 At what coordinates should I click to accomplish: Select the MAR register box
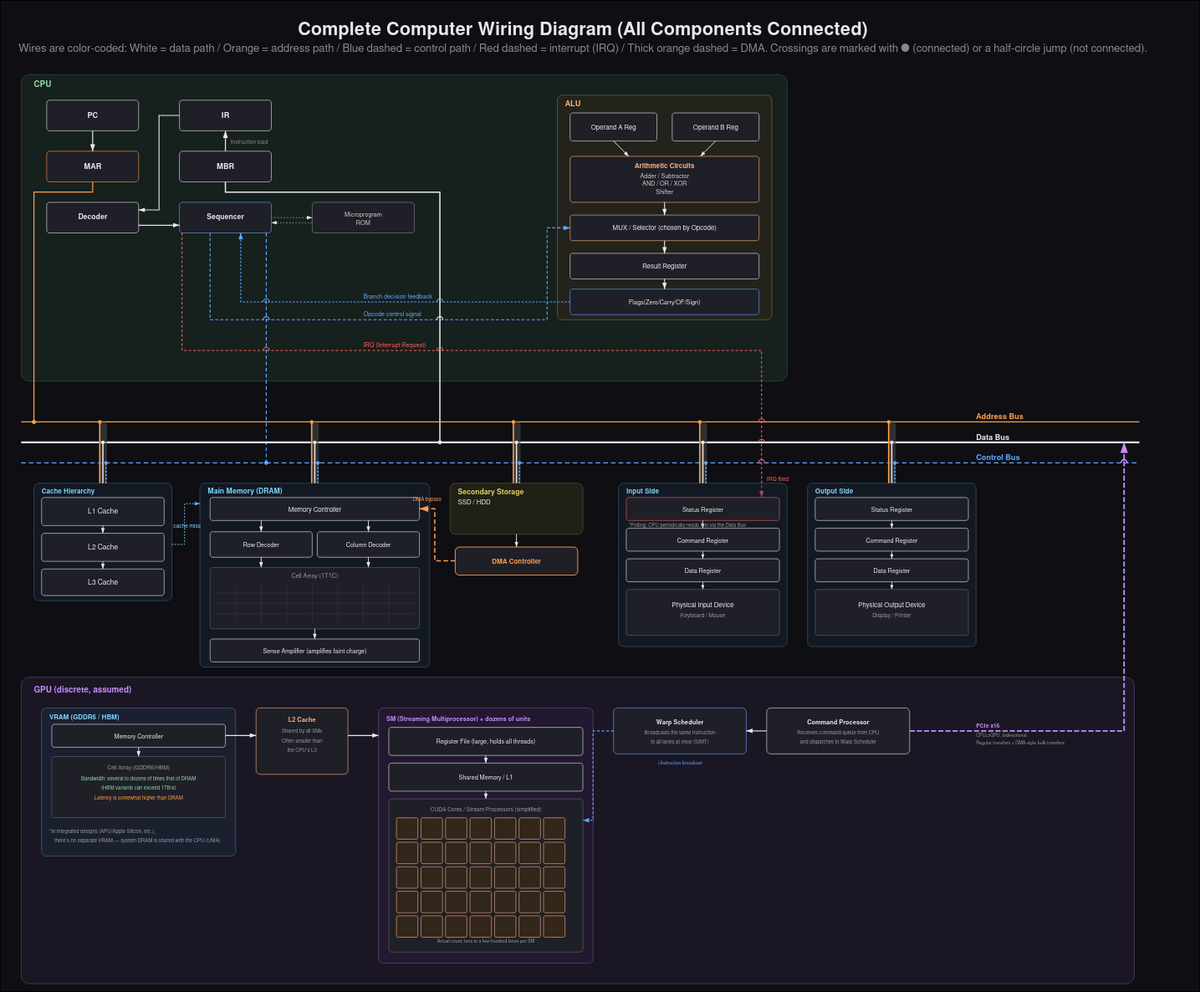click(x=92, y=166)
